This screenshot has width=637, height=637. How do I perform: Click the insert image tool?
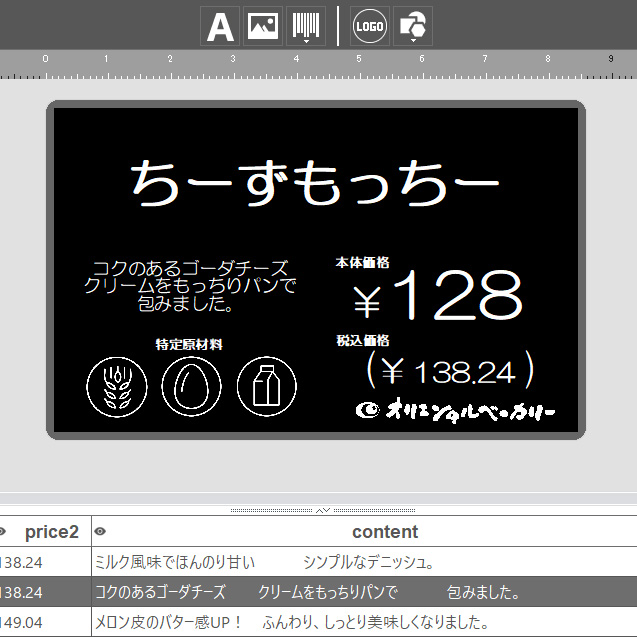pos(263,27)
